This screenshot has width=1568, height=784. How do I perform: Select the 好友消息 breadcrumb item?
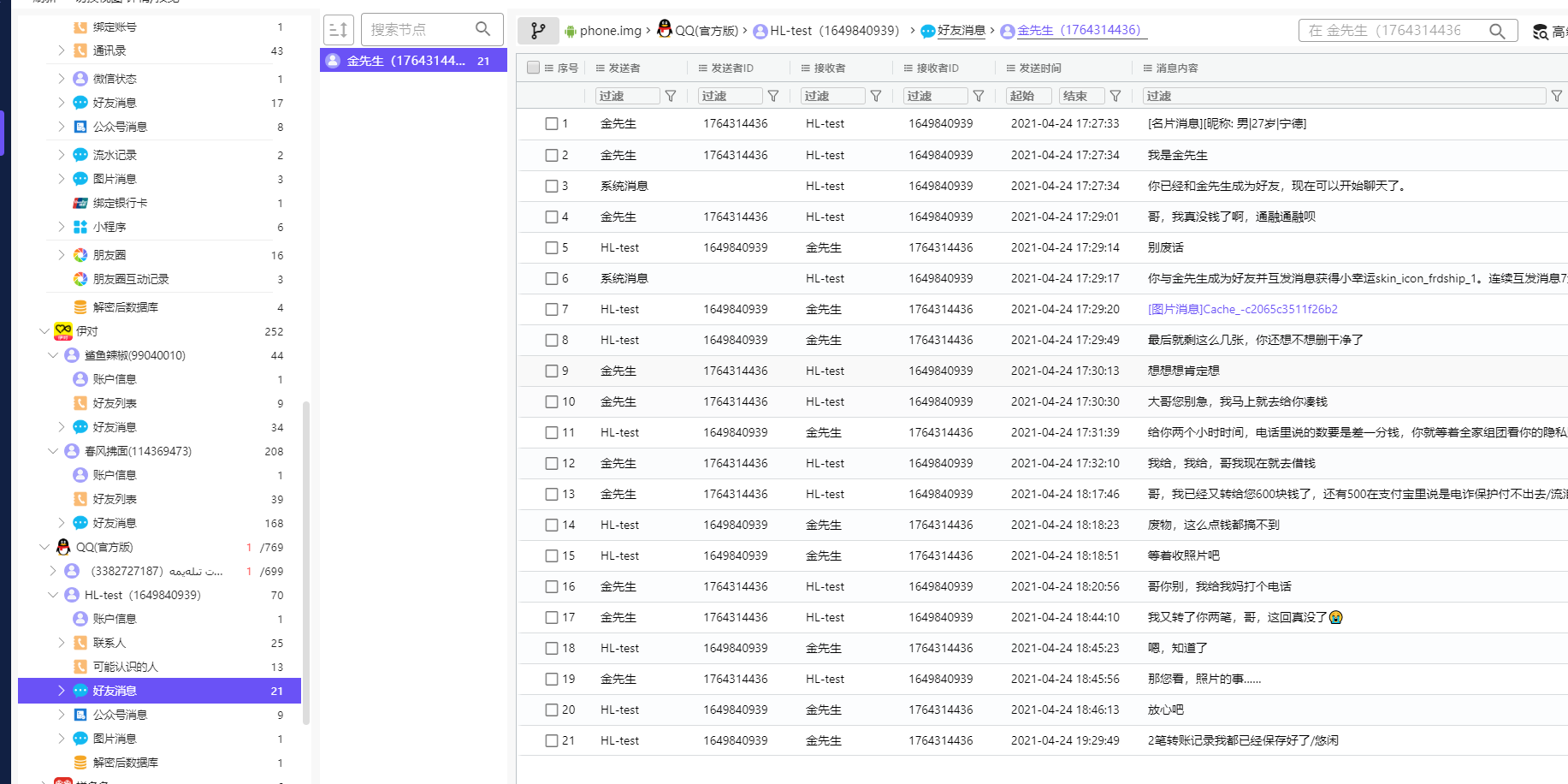[961, 31]
